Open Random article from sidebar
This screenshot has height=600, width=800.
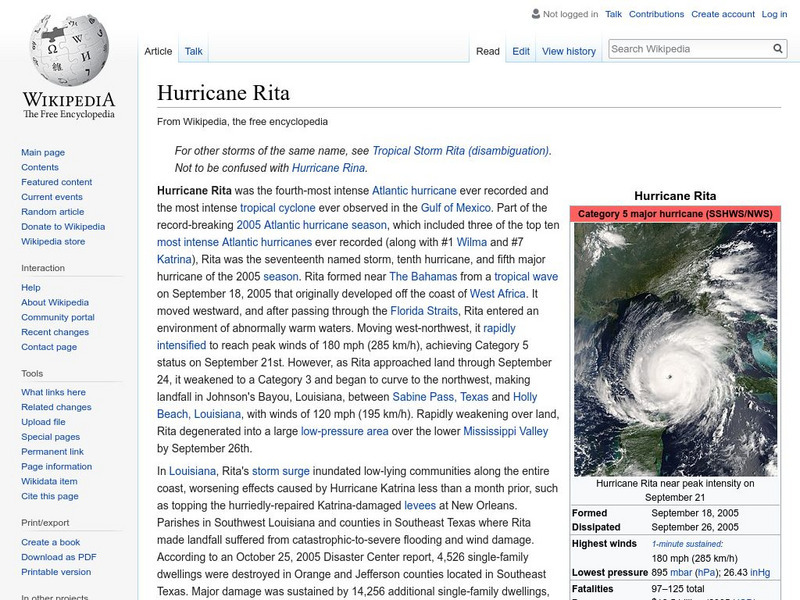[x=53, y=212]
